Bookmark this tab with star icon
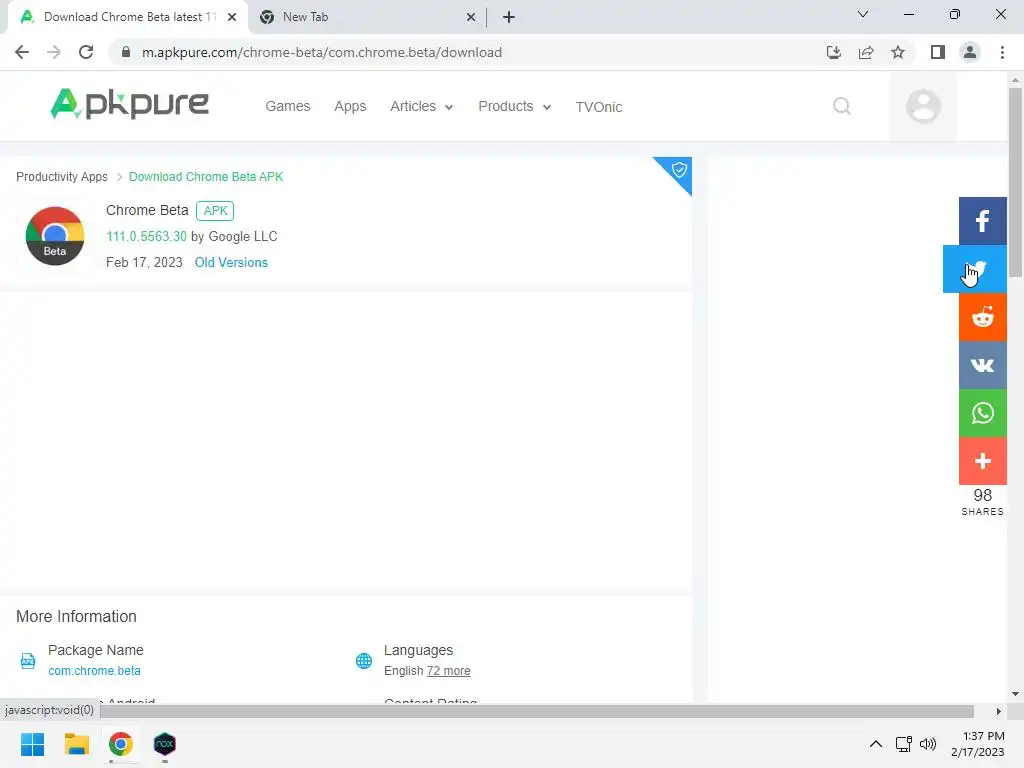Image resolution: width=1024 pixels, height=768 pixels. coord(898,52)
